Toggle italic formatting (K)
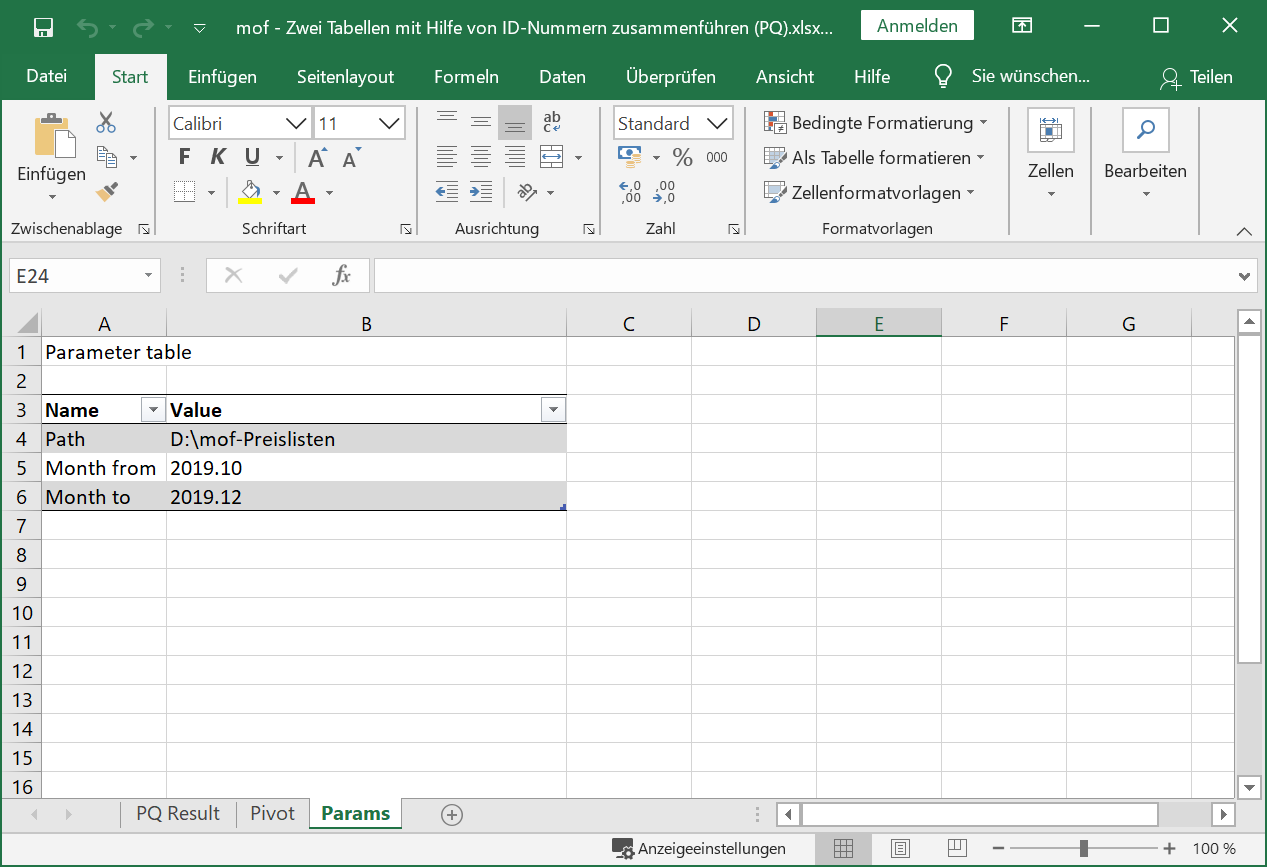The height and width of the screenshot is (867, 1267). coord(218,157)
